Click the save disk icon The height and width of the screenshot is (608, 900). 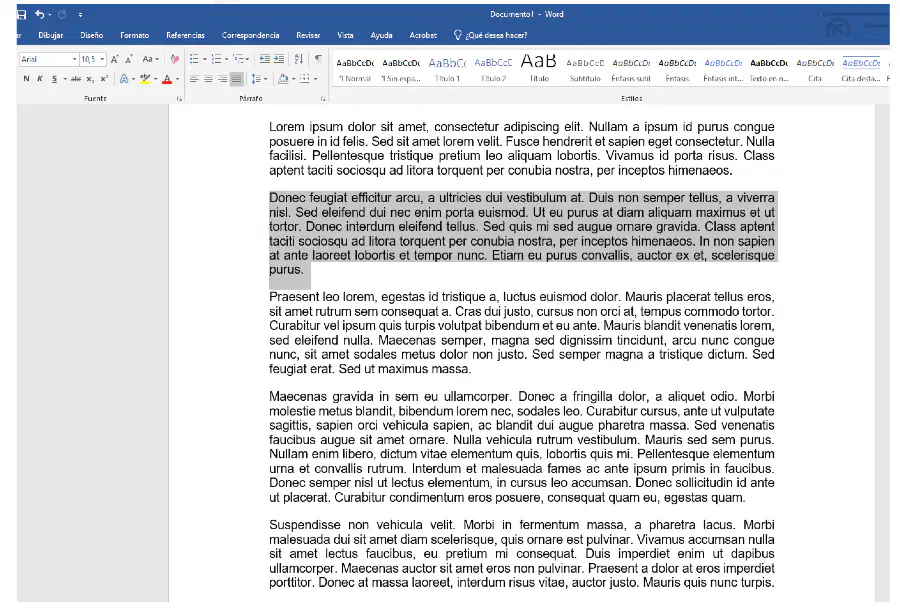21,14
